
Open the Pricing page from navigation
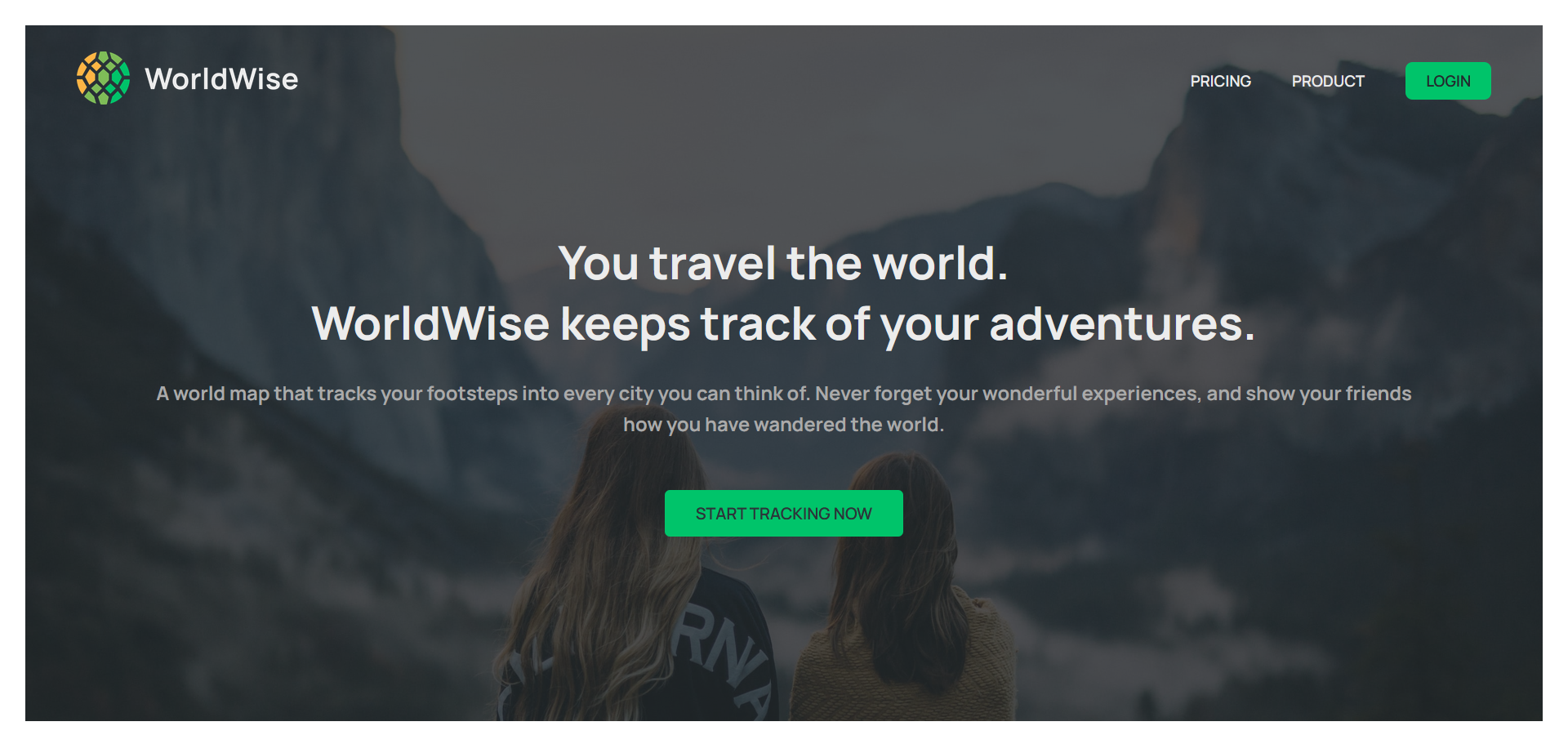1220,81
